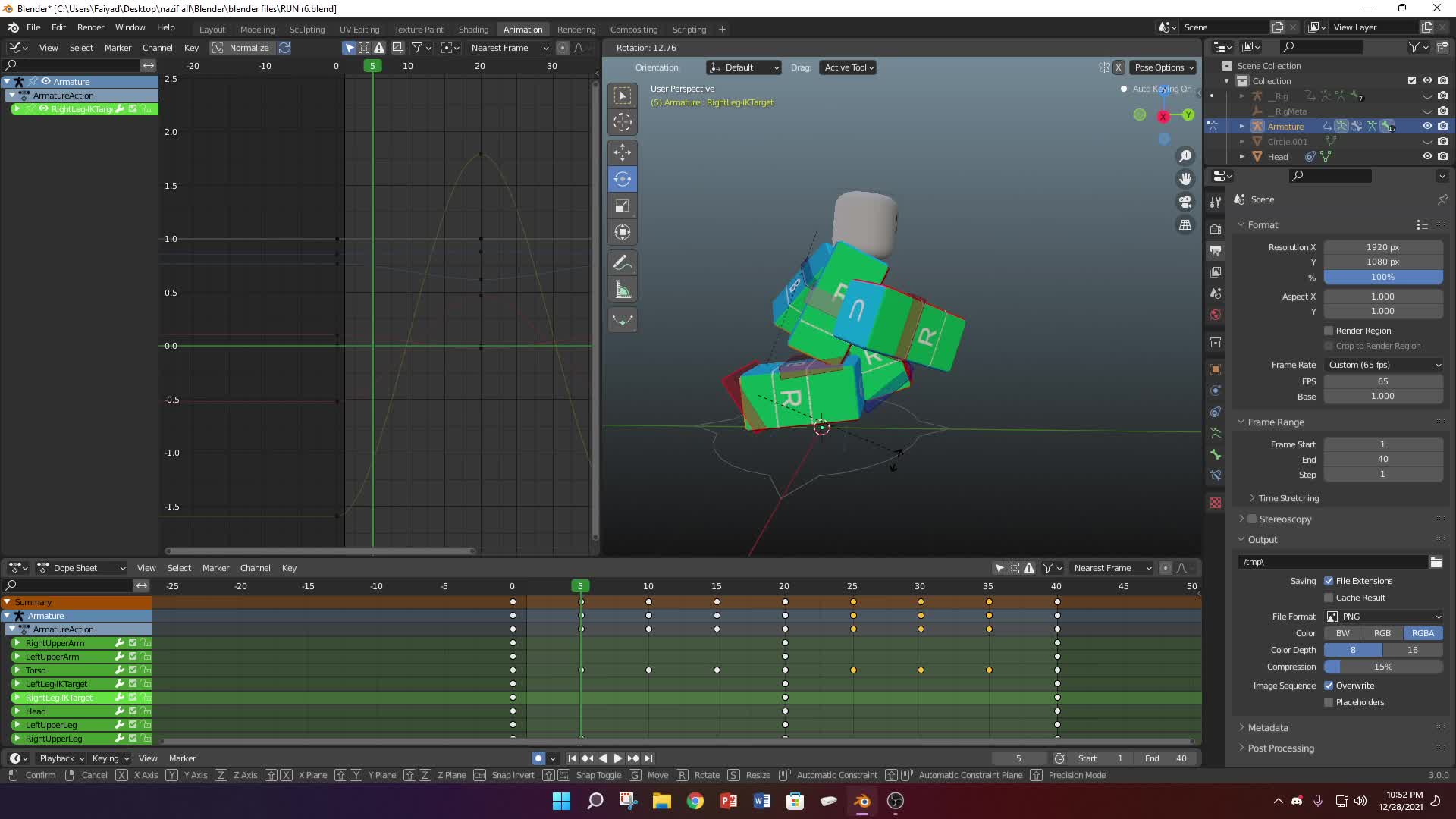Jump to the last frame using playback controls
The width and height of the screenshot is (1456, 819).
[x=649, y=758]
